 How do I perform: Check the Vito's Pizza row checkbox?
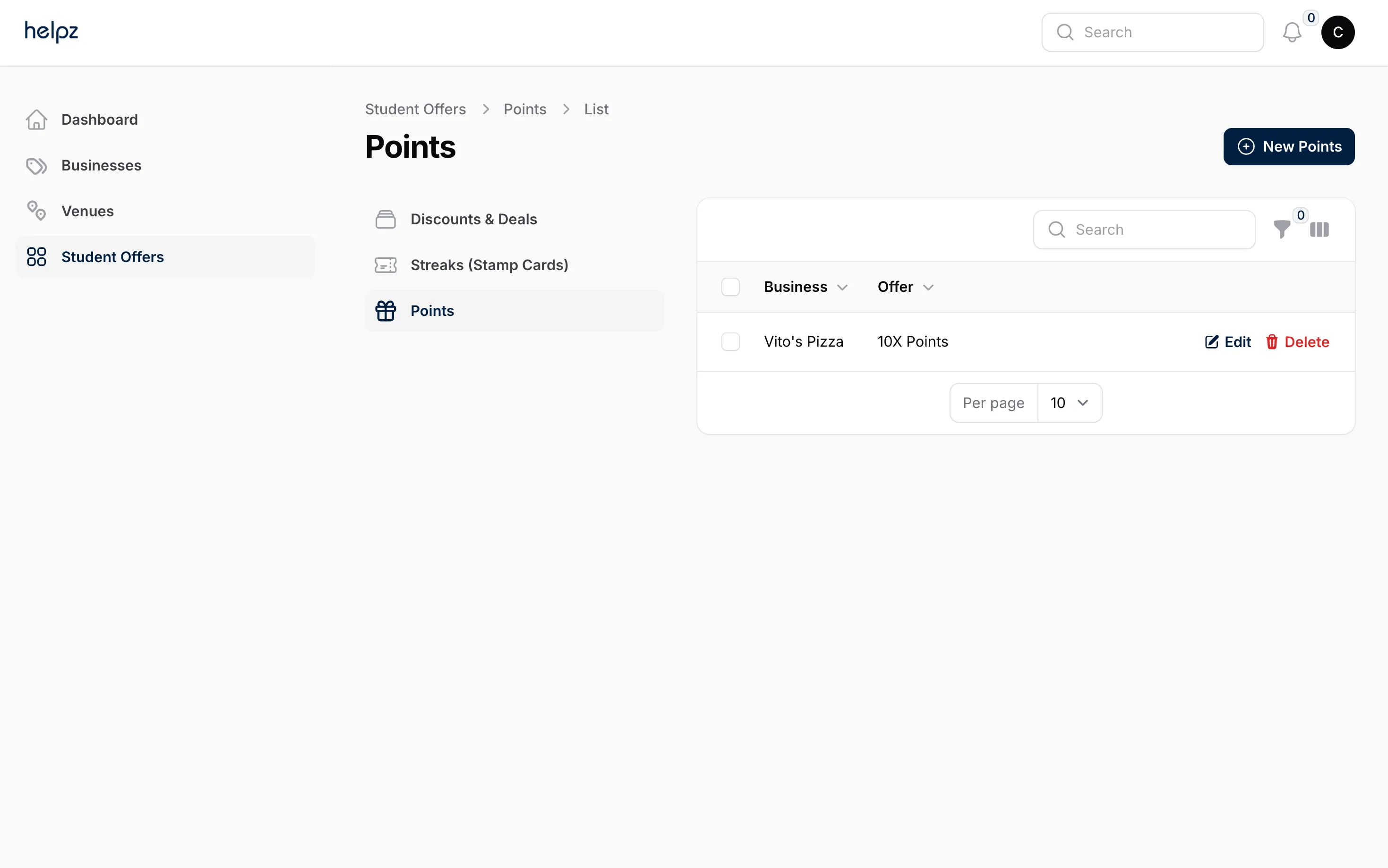(730, 342)
